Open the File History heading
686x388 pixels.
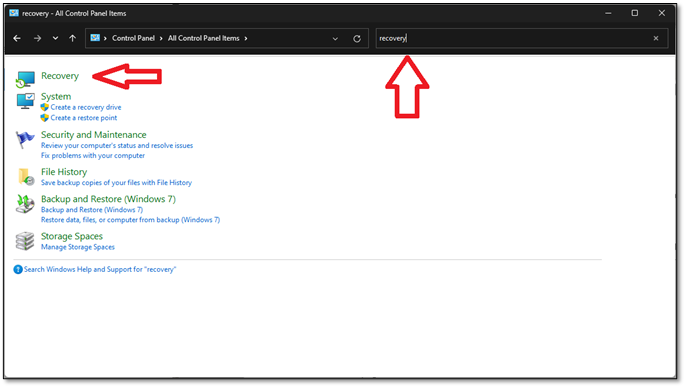[64, 172]
